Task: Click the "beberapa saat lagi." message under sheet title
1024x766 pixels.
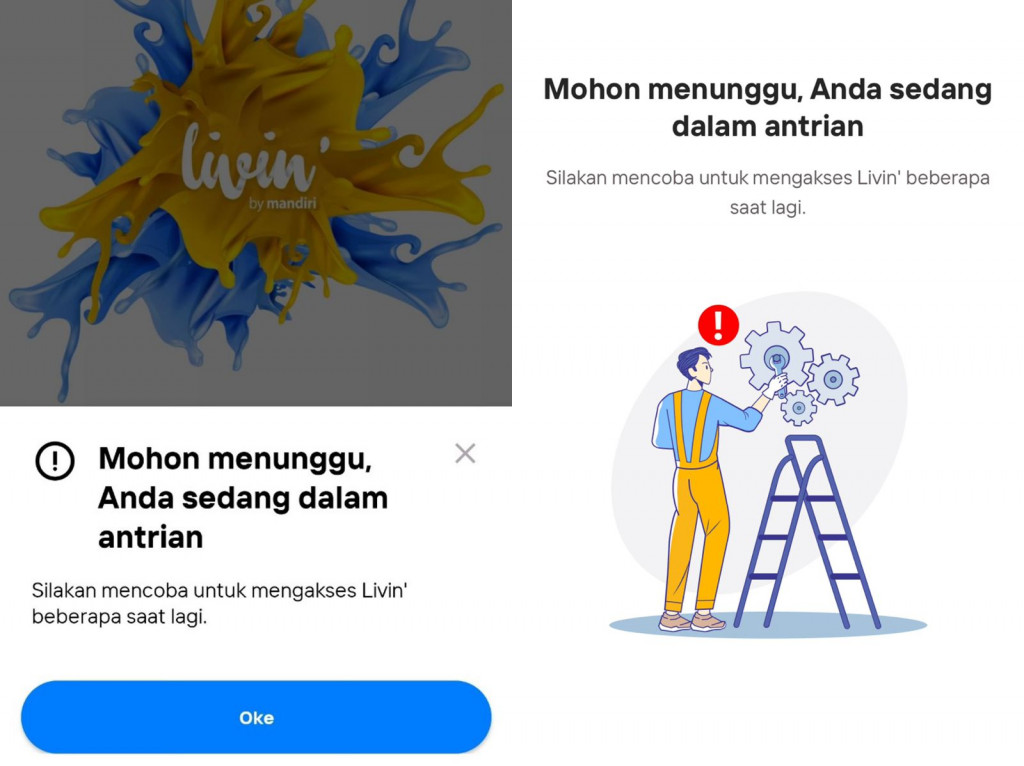Action: tap(119, 616)
